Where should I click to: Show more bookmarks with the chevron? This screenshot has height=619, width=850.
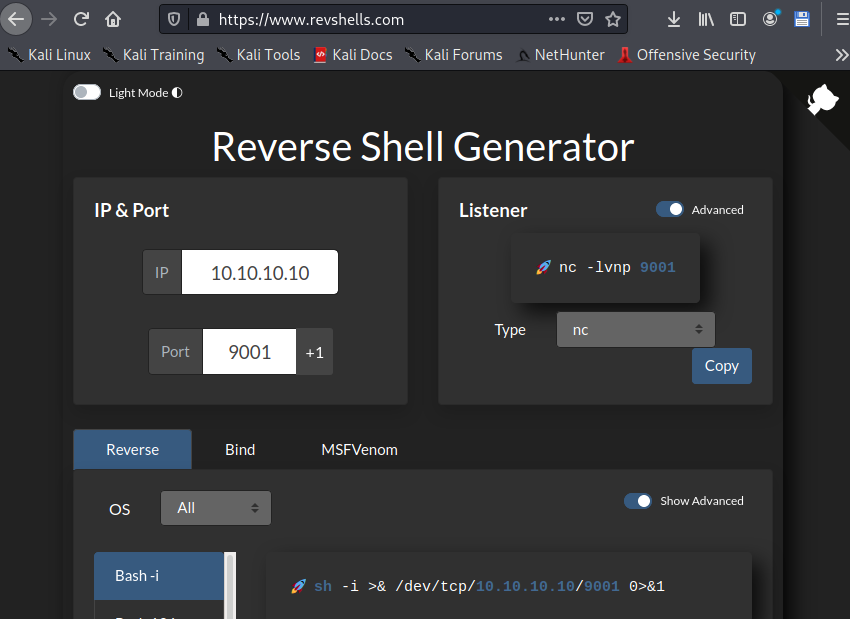[x=841, y=55]
